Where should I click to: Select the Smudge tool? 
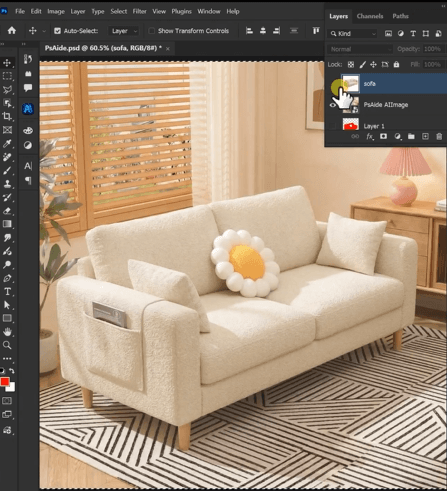pyautogui.click(x=7, y=238)
